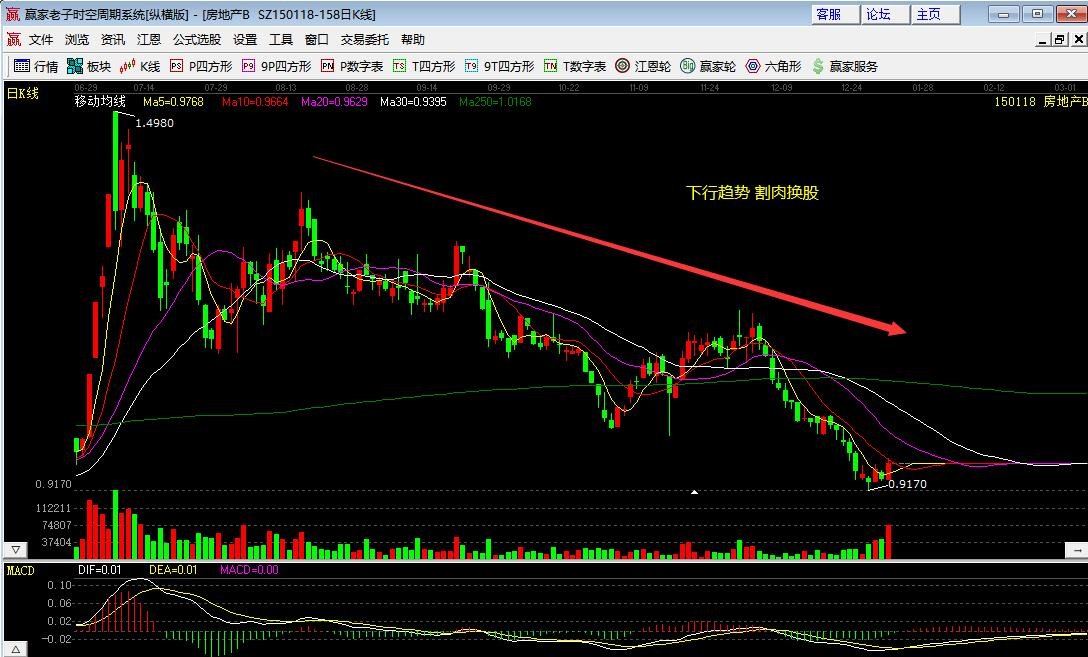Select the Ma20=0.9629 value
Image resolution: width=1088 pixels, height=657 pixels.
334,102
